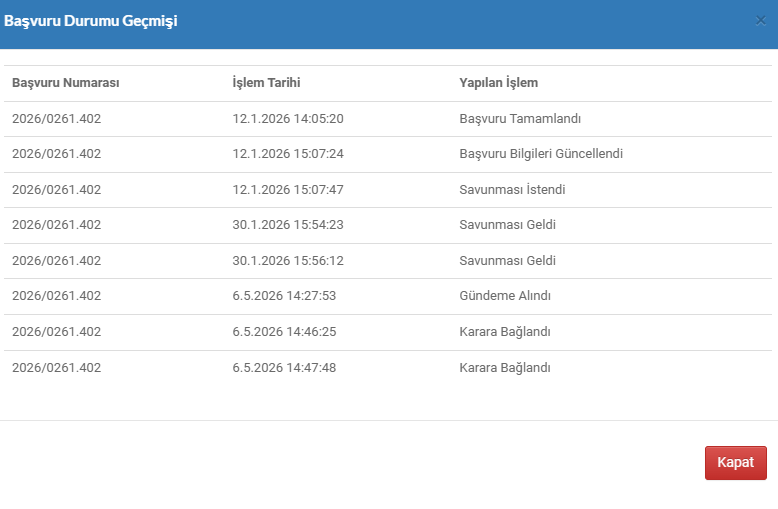This screenshot has height=509, width=778.
Task: Click application number in the first row
Action: [x=57, y=119]
